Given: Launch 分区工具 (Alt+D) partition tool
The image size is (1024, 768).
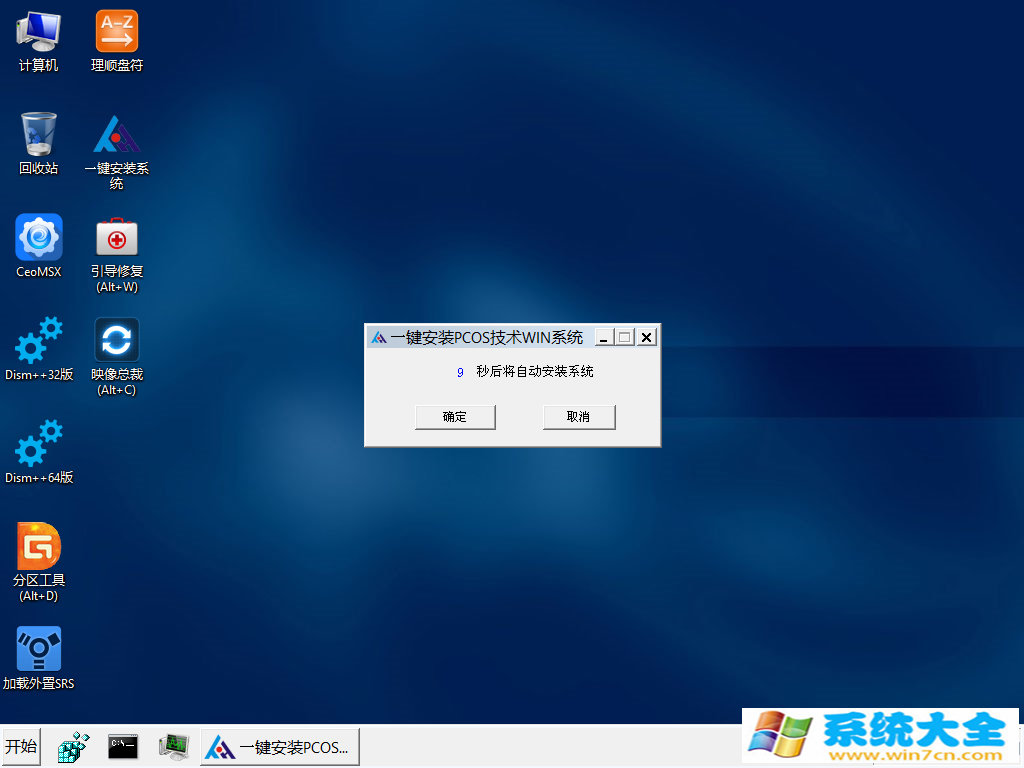Looking at the screenshot, I should click(38, 547).
